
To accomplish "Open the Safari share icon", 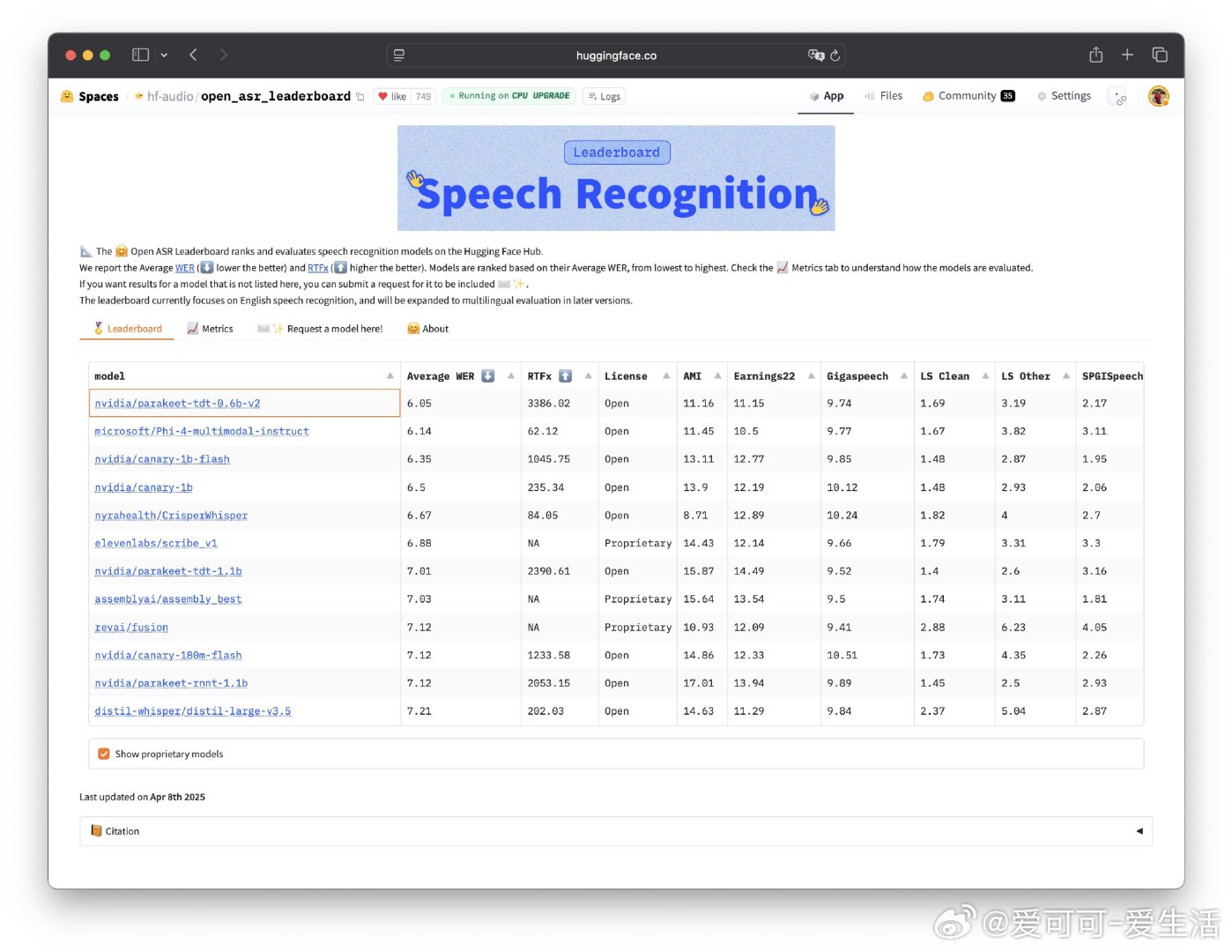I will point(1095,55).
